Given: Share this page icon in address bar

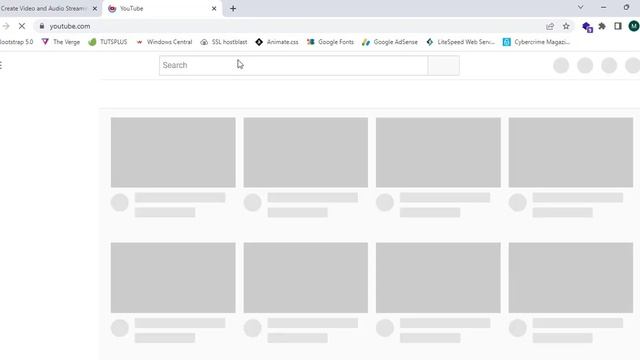Looking at the screenshot, I should coord(550,26).
